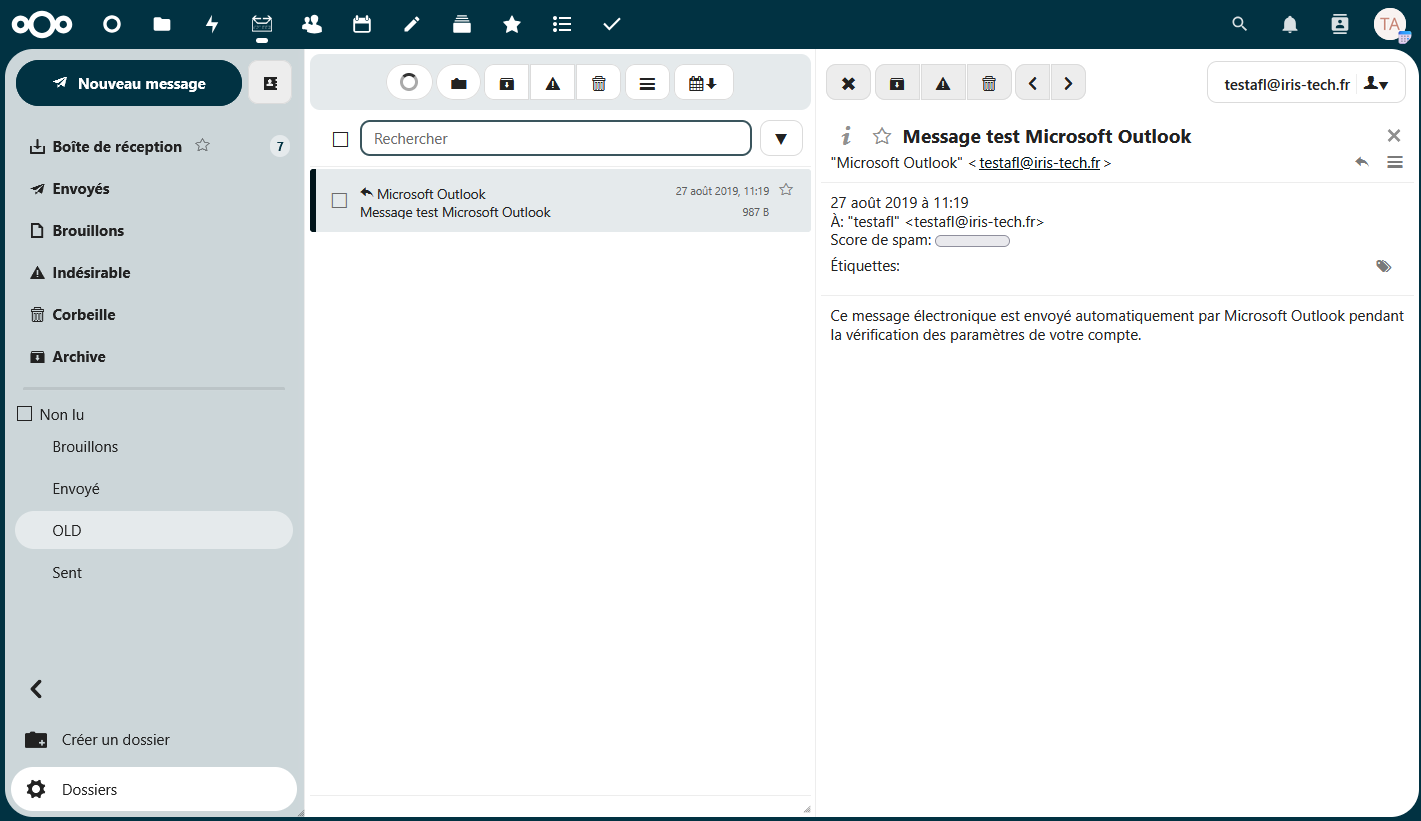Select the Envoyé subfolder
Viewport: 1421px width, 821px height.
pyautogui.click(x=154, y=488)
